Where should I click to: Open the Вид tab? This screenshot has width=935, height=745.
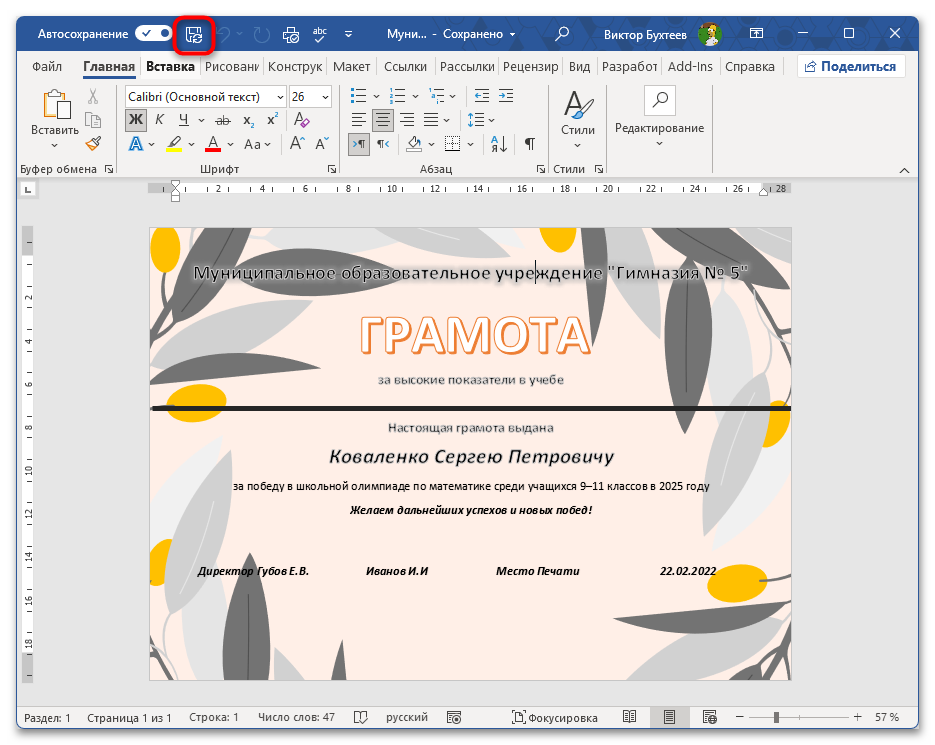579,67
